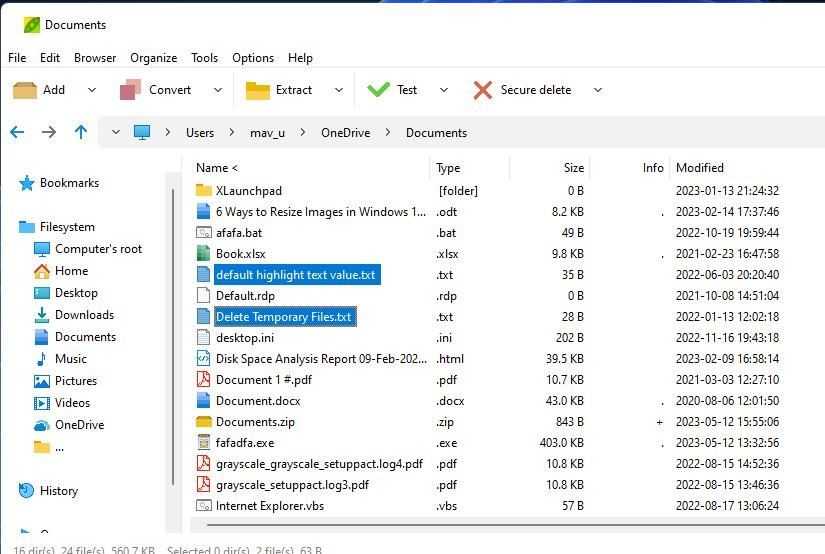Sort by the Modified column header
The image size is (825, 554).
tap(700, 168)
